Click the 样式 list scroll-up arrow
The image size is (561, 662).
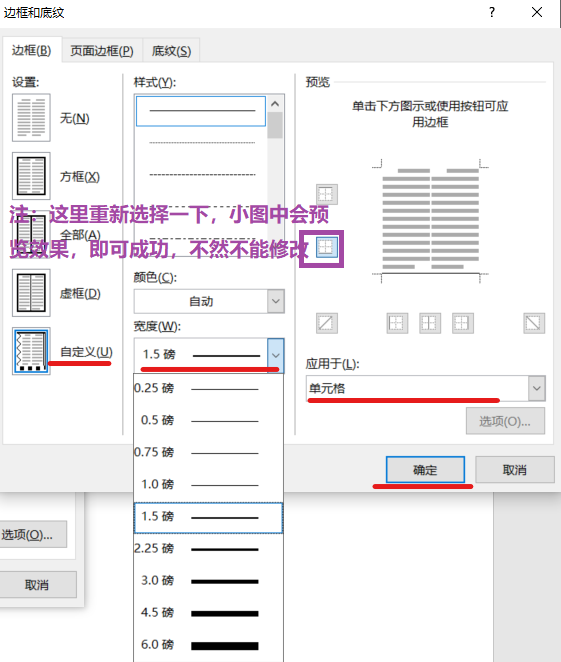click(275, 104)
